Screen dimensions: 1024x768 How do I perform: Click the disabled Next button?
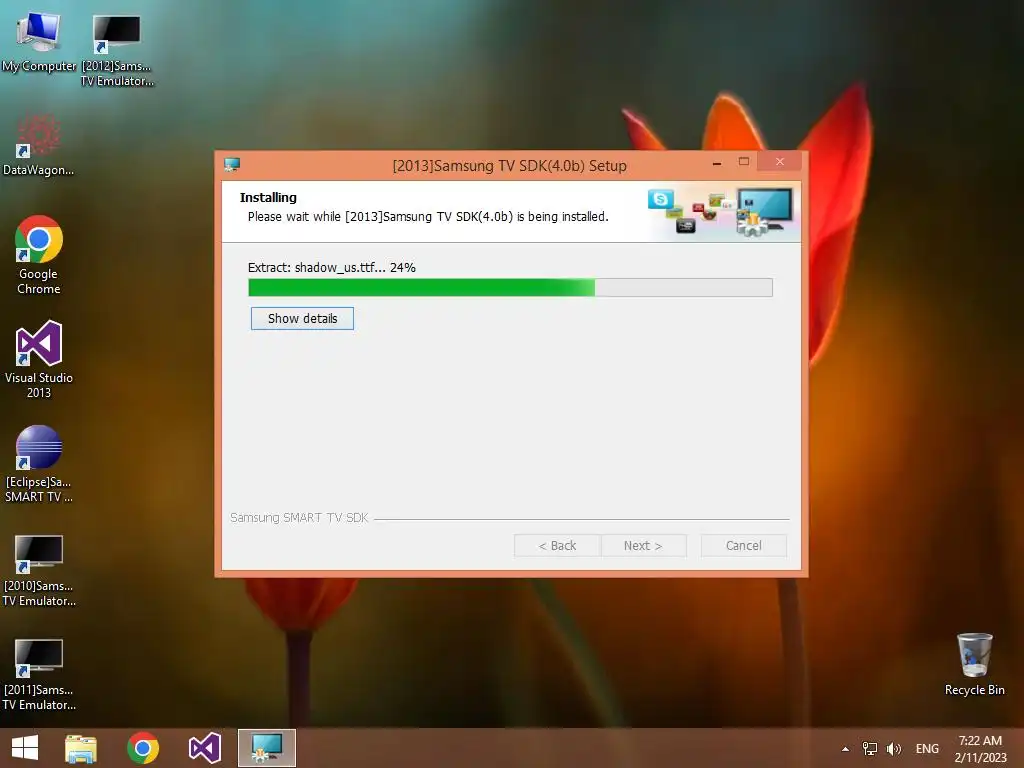pos(643,545)
